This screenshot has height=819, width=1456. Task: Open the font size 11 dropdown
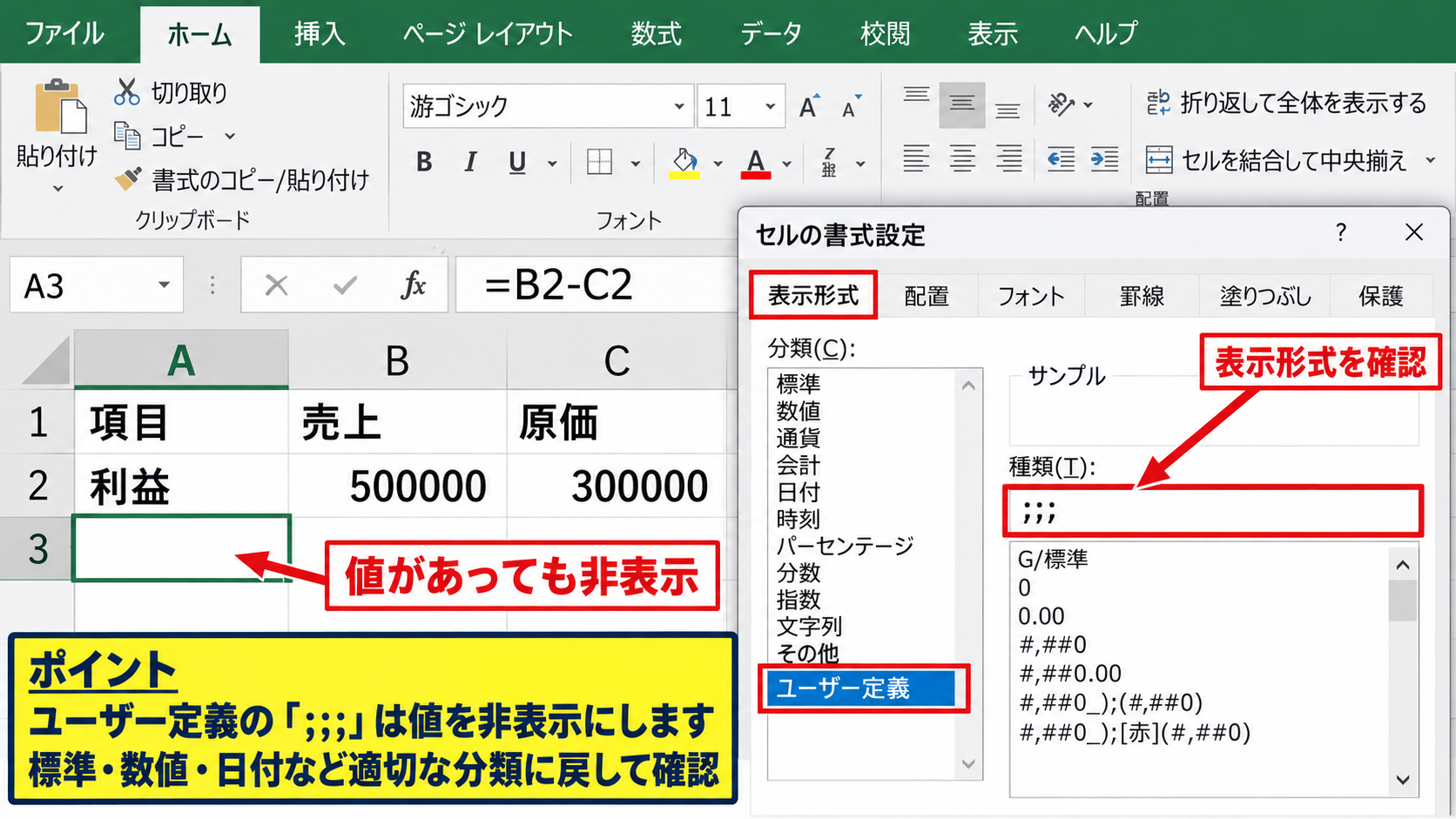[x=770, y=106]
